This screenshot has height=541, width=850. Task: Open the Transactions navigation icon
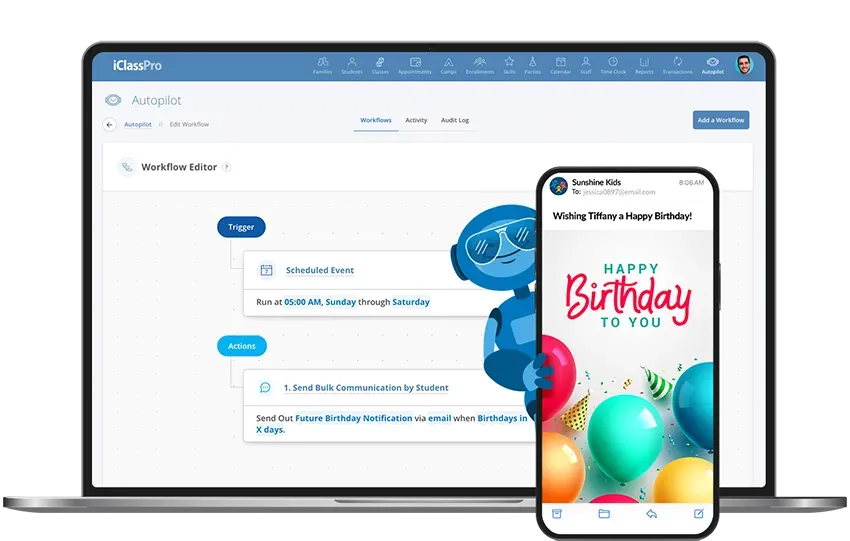click(x=678, y=65)
